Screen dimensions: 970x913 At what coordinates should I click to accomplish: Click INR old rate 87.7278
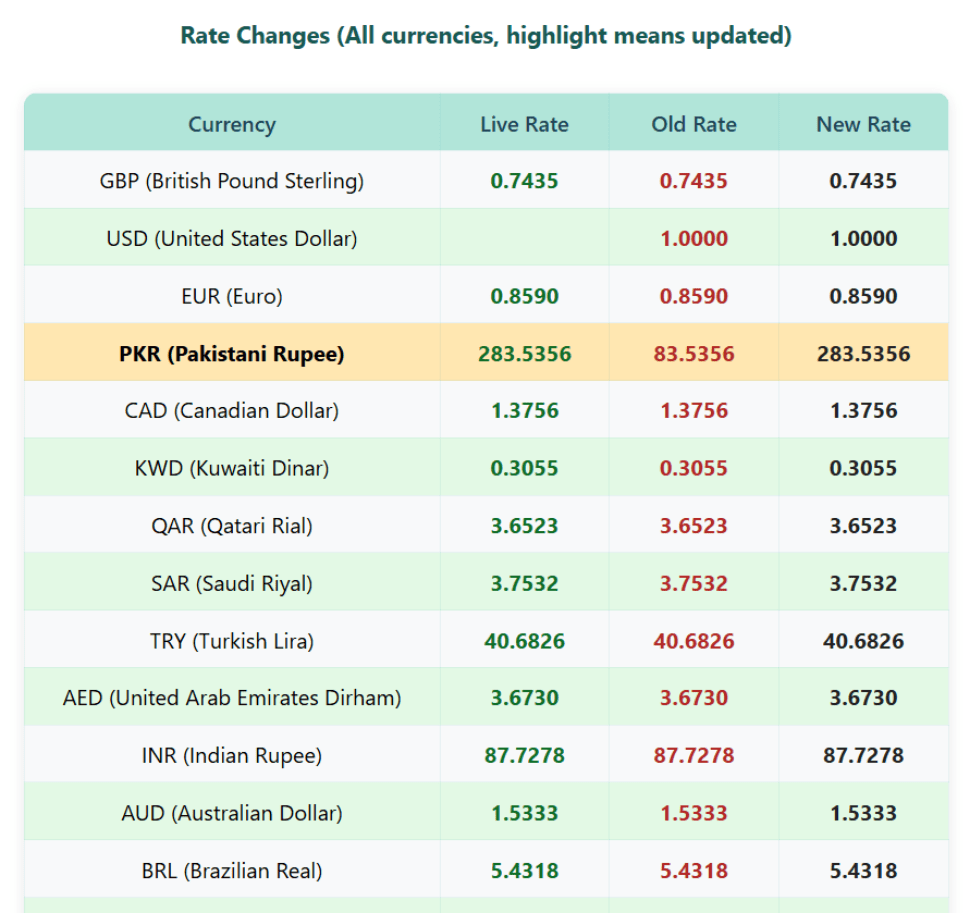pos(694,756)
